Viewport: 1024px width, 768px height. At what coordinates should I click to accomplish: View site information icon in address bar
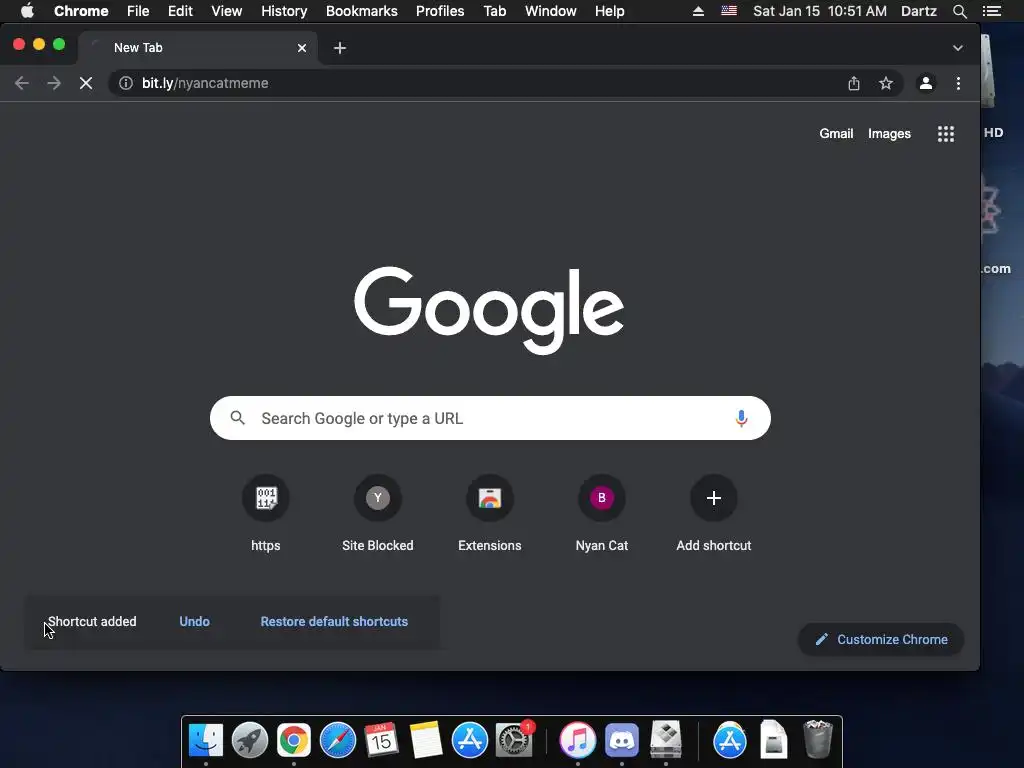pyautogui.click(x=126, y=83)
